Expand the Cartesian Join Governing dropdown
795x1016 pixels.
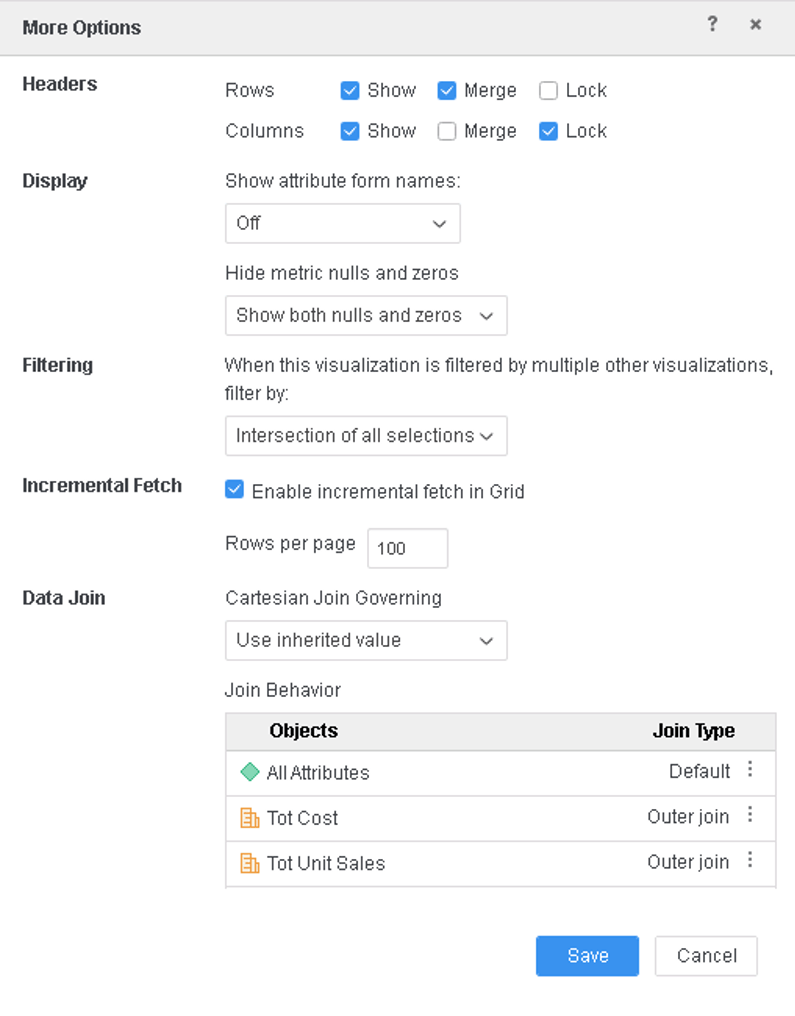[366, 641]
